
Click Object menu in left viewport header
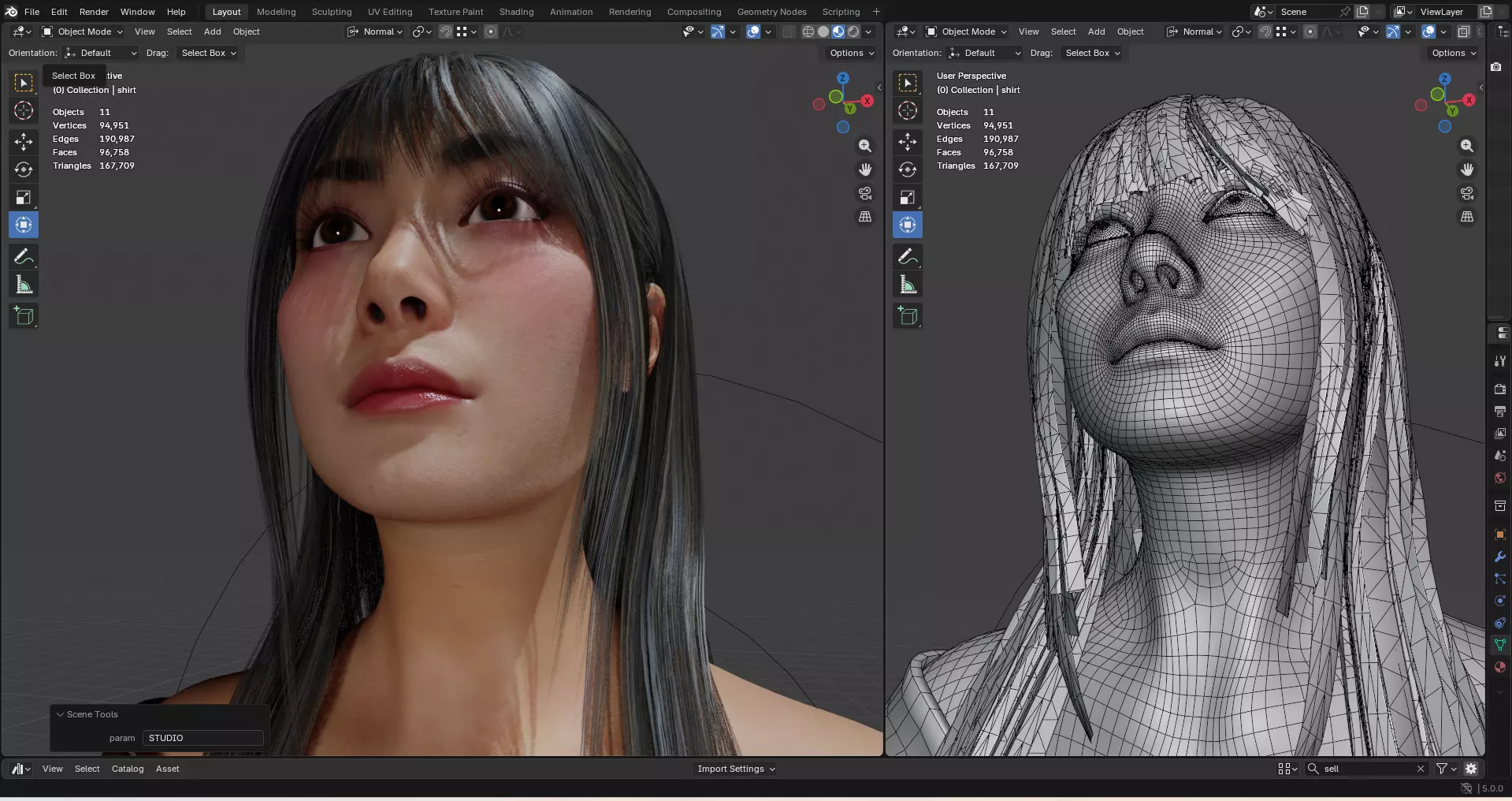246,32
